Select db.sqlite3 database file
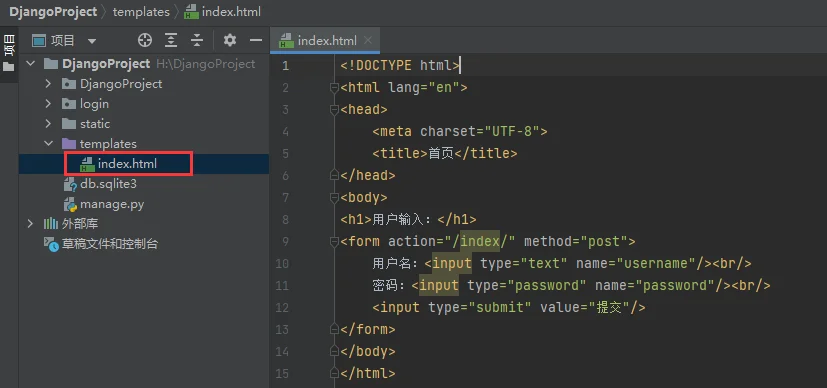Image resolution: width=827 pixels, height=388 pixels. point(108,184)
